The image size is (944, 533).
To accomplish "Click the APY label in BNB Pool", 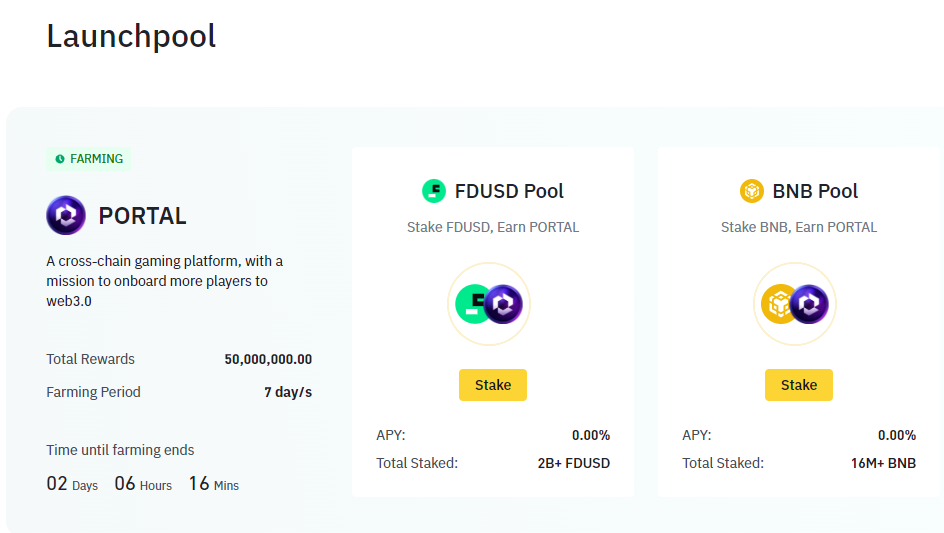I will tap(697, 435).
